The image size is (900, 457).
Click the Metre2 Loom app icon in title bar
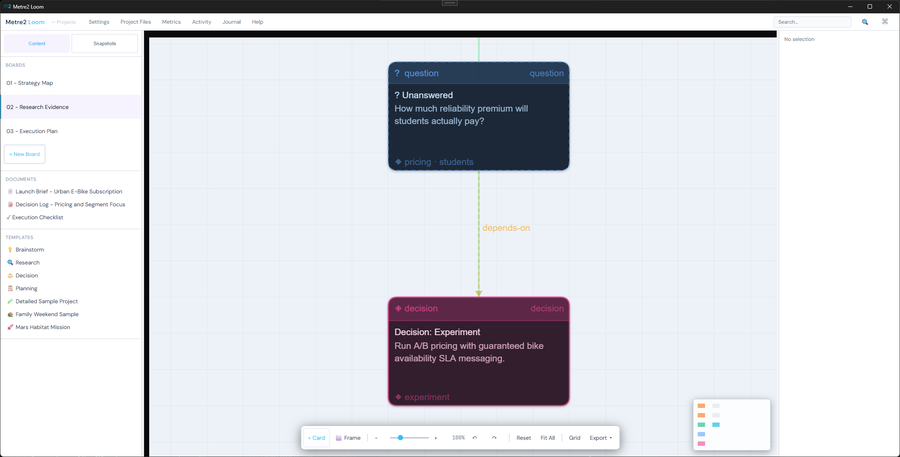click(x=7, y=6)
